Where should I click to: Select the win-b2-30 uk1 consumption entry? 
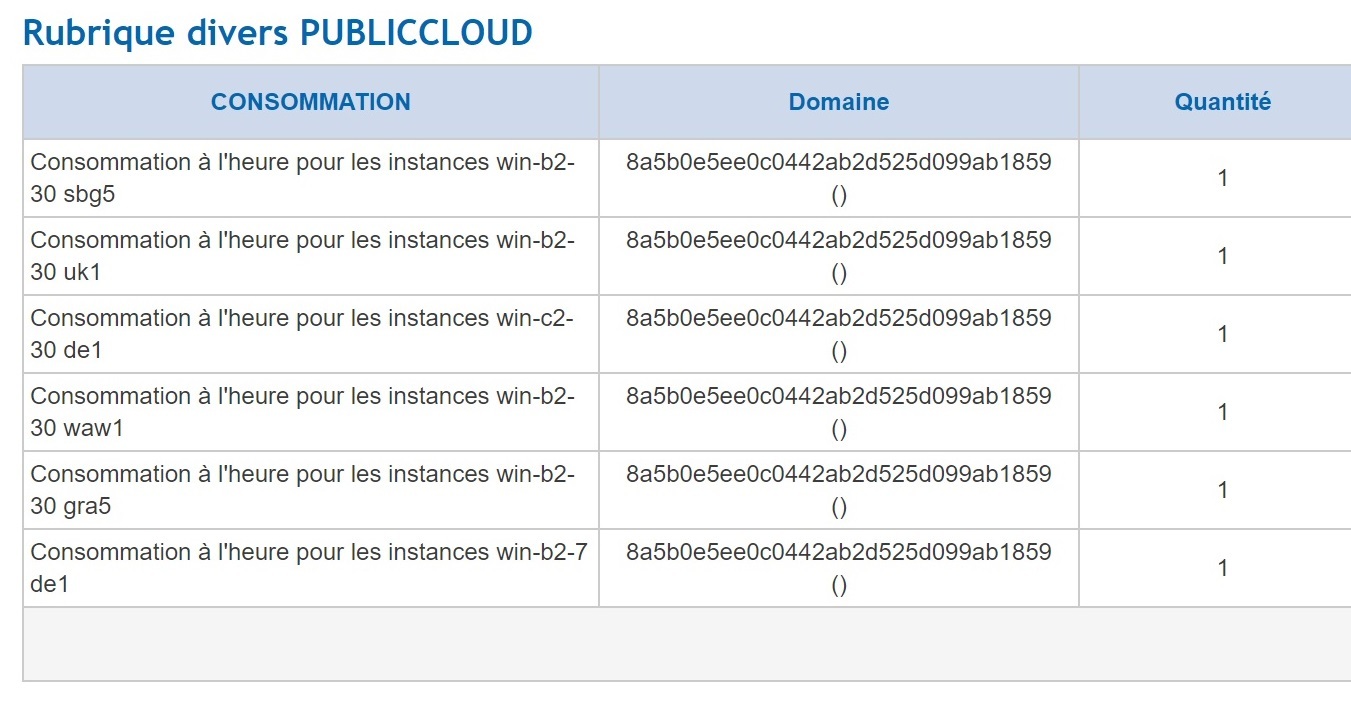pos(302,256)
